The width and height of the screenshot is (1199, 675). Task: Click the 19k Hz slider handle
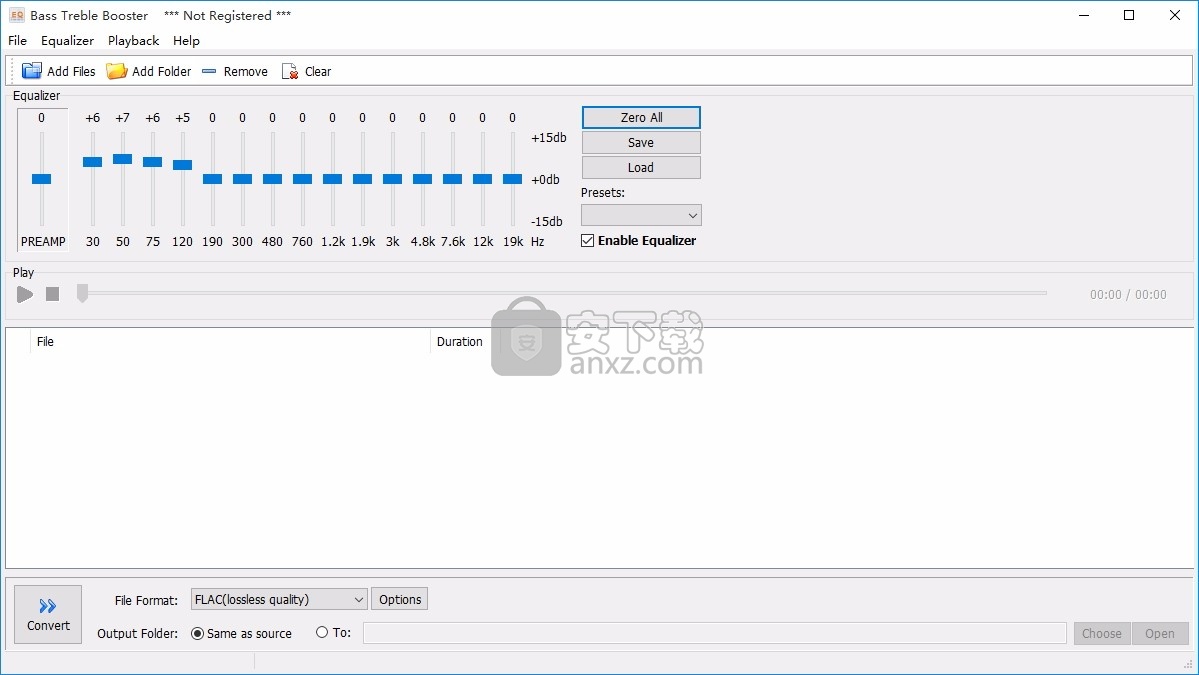(x=512, y=179)
